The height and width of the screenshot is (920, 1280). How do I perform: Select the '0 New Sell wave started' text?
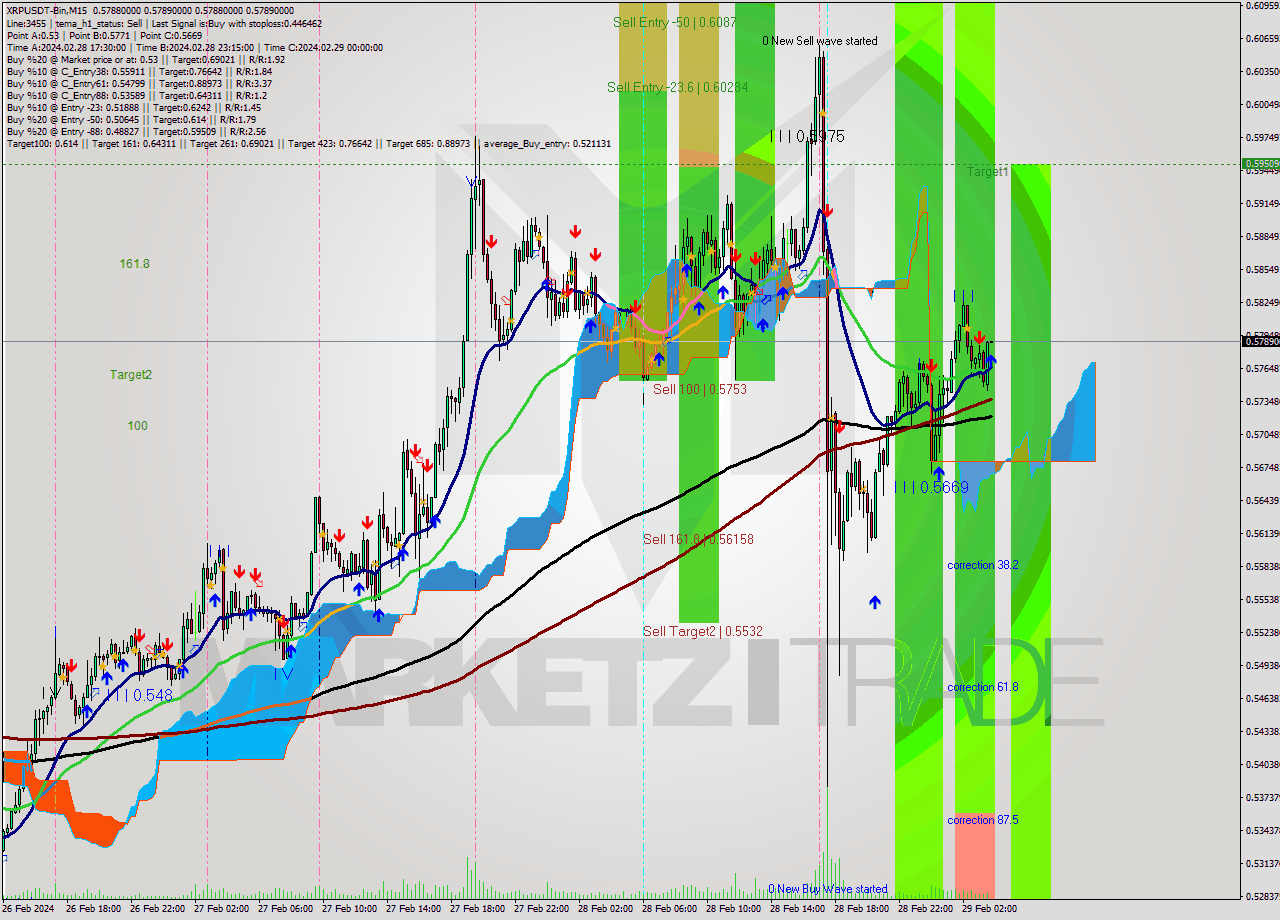pos(820,41)
